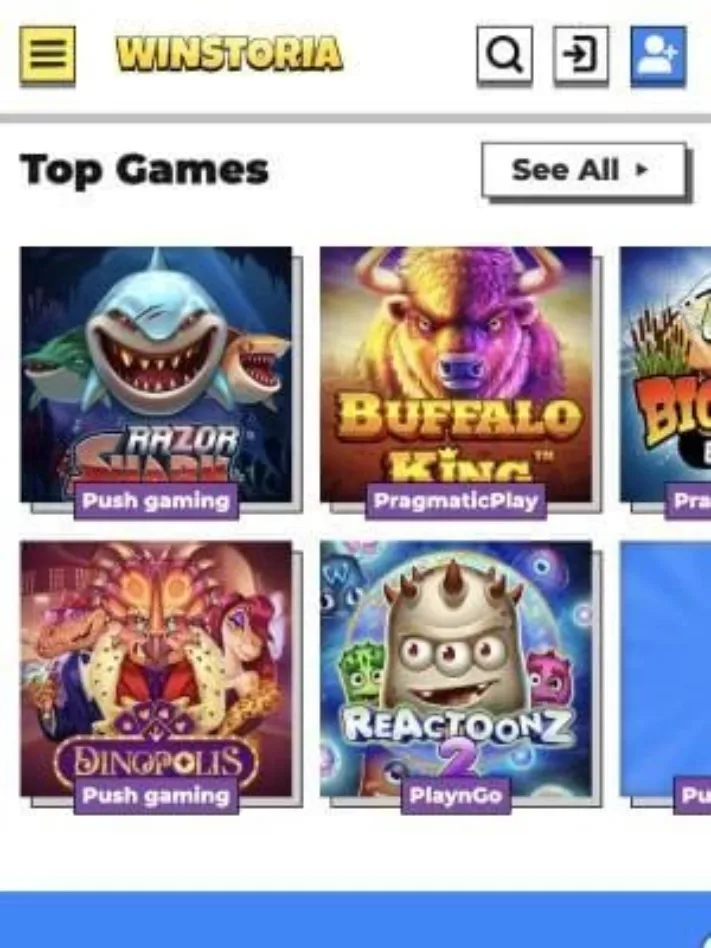Click the search magnifier icon
This screenshot has height=948, width=711.
(505, 54)
